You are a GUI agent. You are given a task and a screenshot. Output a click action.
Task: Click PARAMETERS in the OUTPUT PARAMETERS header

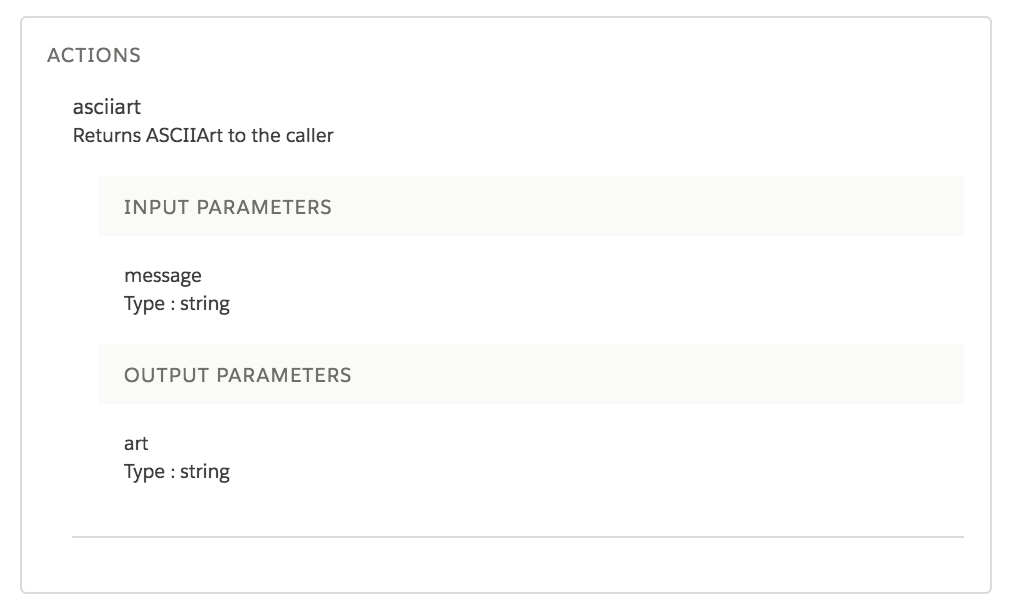coord(284,375)
